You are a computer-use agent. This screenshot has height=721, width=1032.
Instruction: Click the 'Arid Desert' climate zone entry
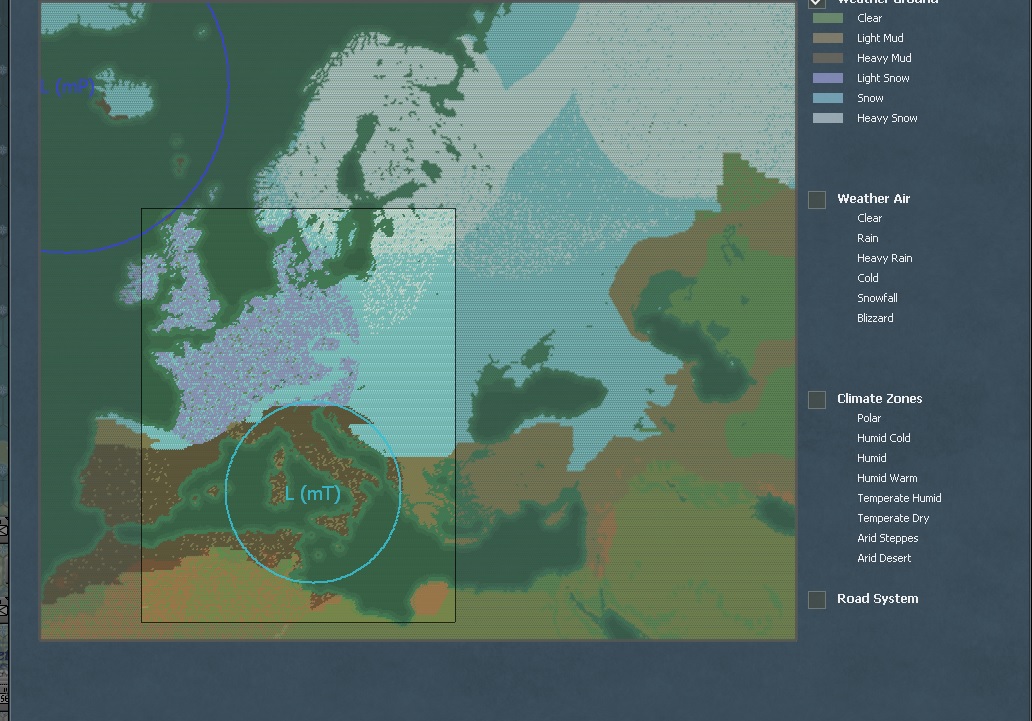point(884,558)
